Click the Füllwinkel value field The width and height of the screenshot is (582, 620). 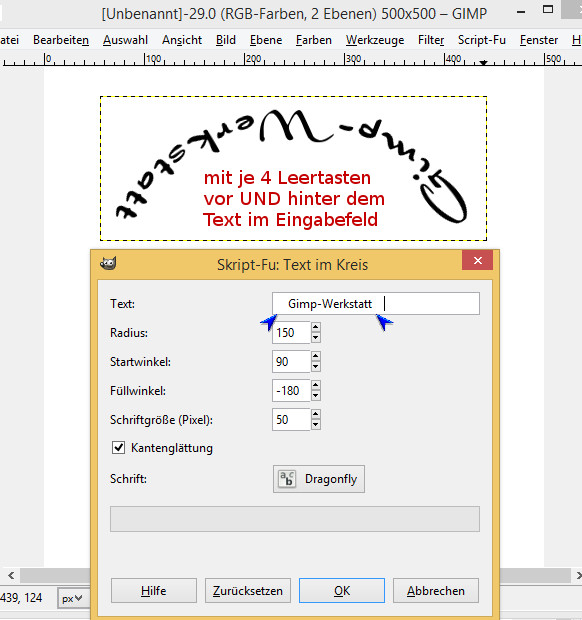pyautogui.click(x=291, y=391)
